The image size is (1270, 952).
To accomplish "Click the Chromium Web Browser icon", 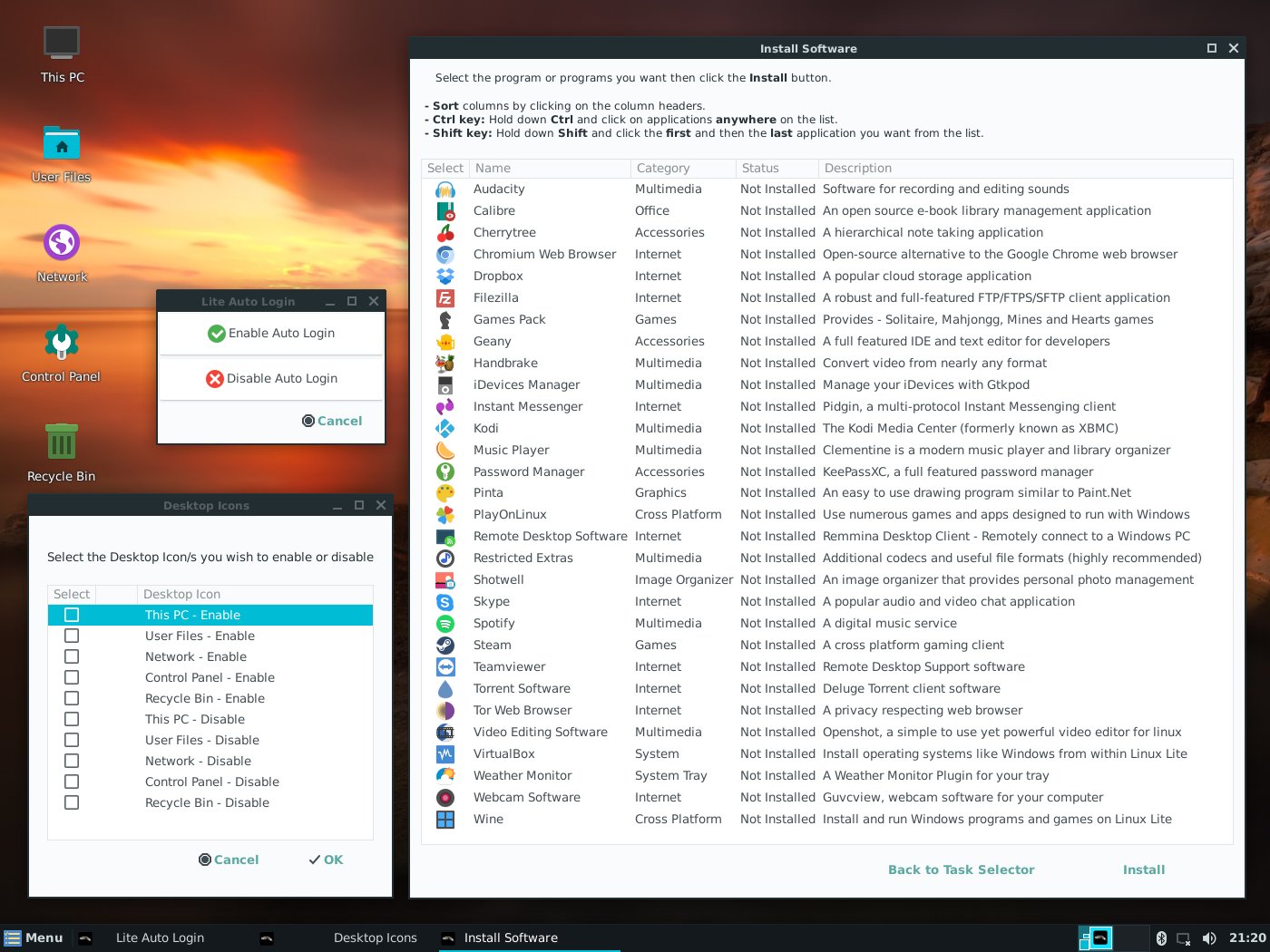I will coord(445,255).
